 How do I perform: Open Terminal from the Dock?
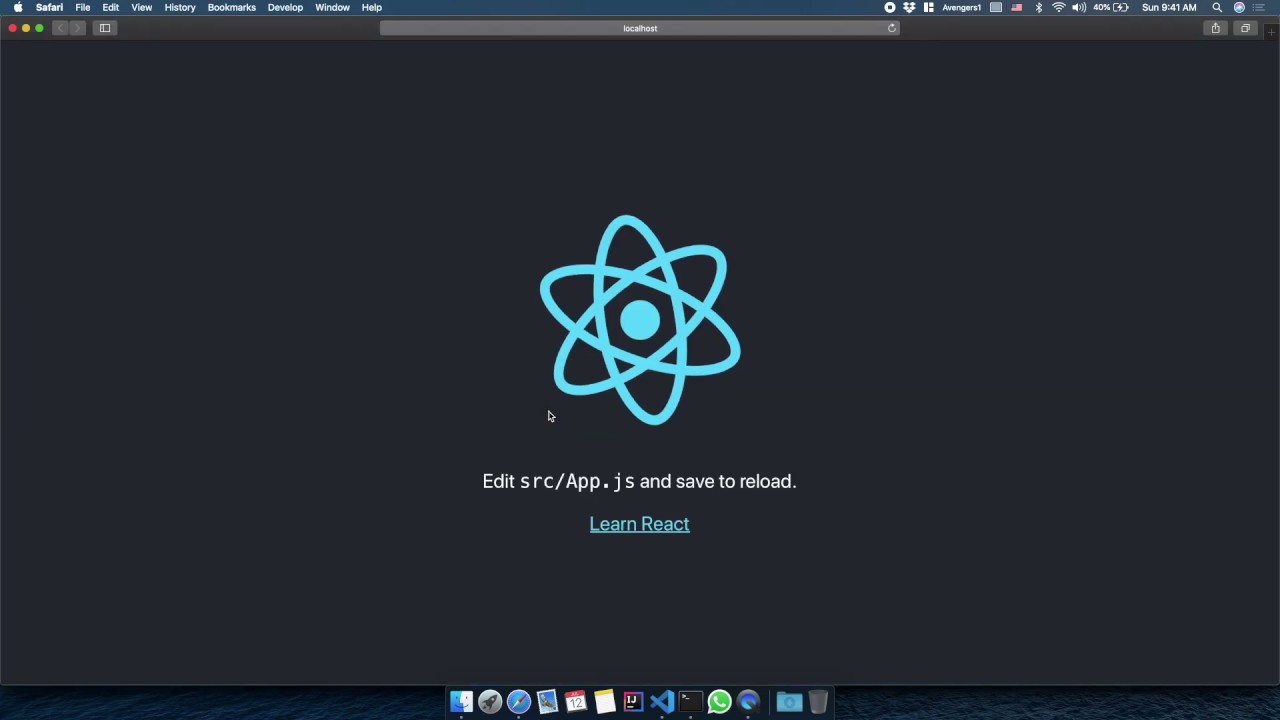(690, 702)
